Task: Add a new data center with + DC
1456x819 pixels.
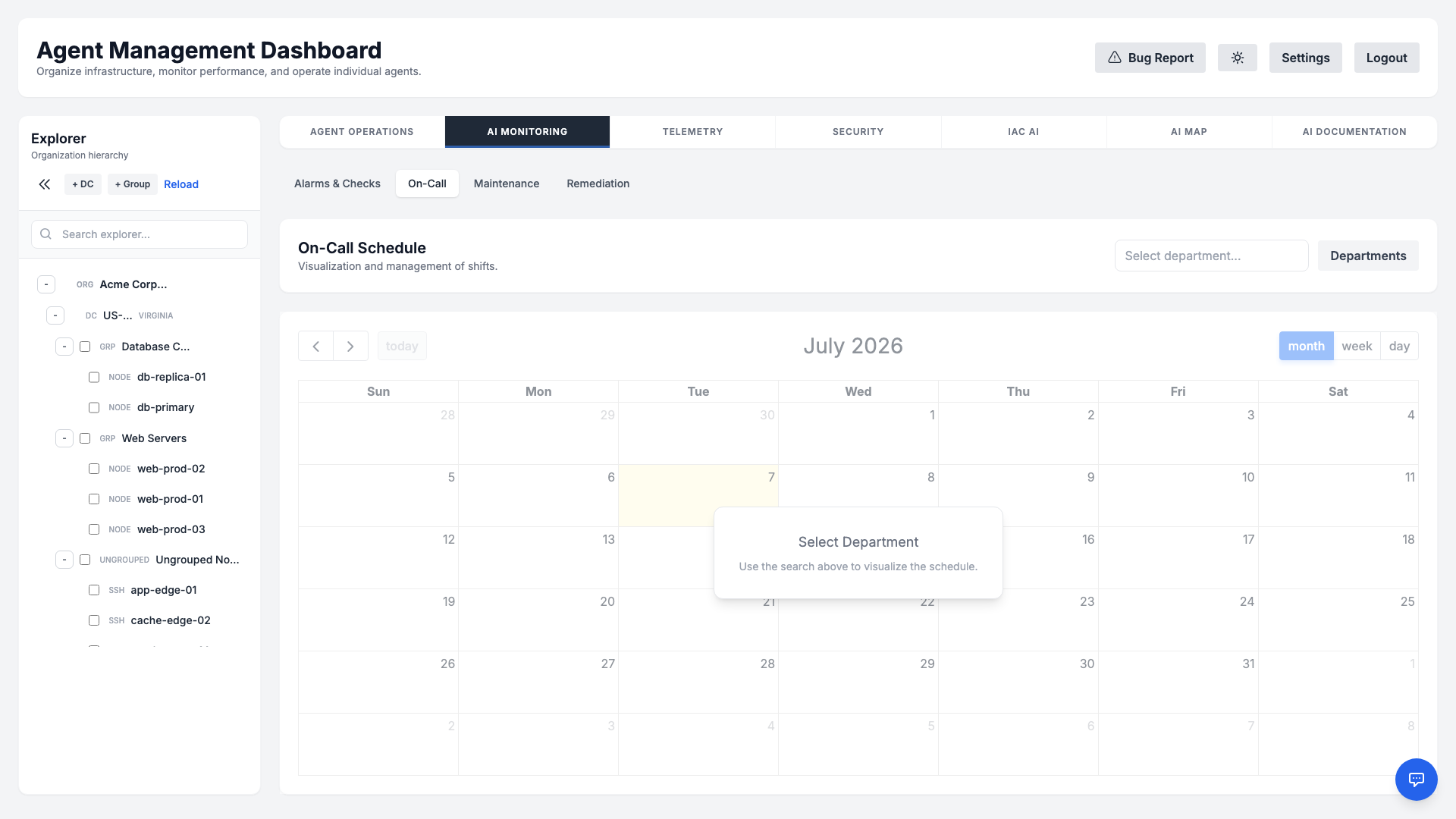Action: coord(83,184)
